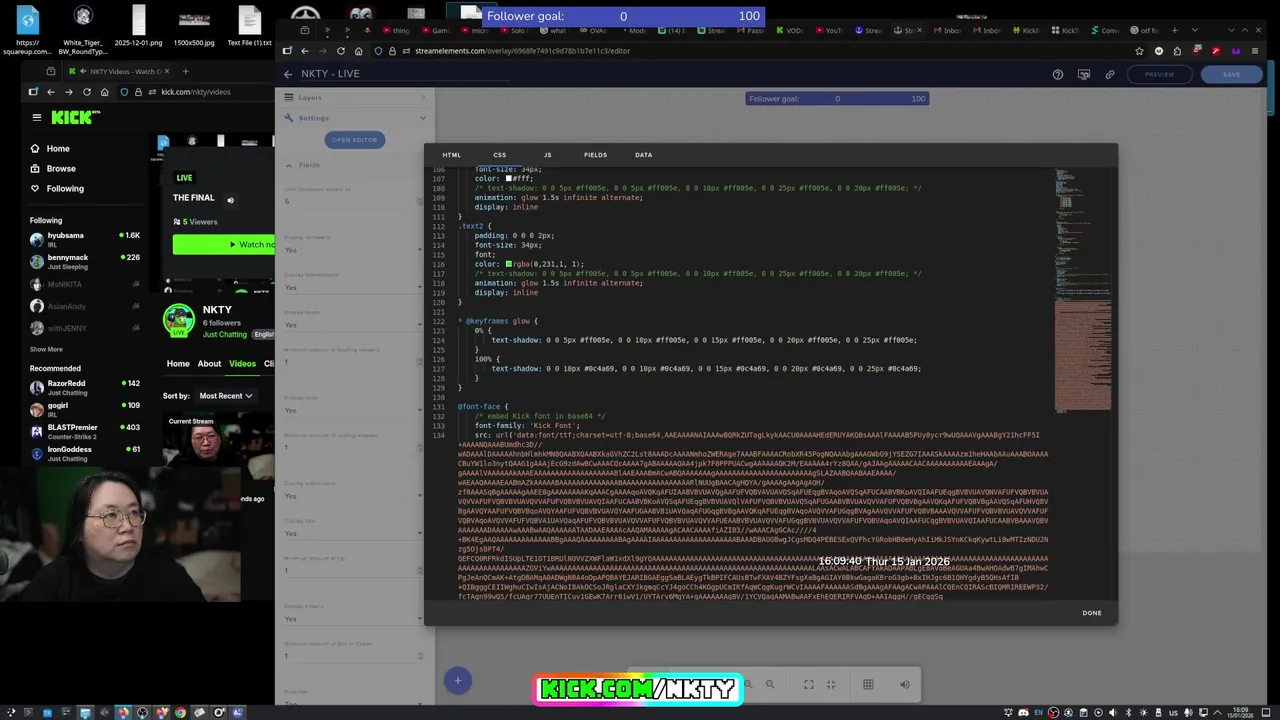This screenshot has height=720, width=1280.
Task: Click the white color swatch in .text CSS
Action: [x=508, y=178]
